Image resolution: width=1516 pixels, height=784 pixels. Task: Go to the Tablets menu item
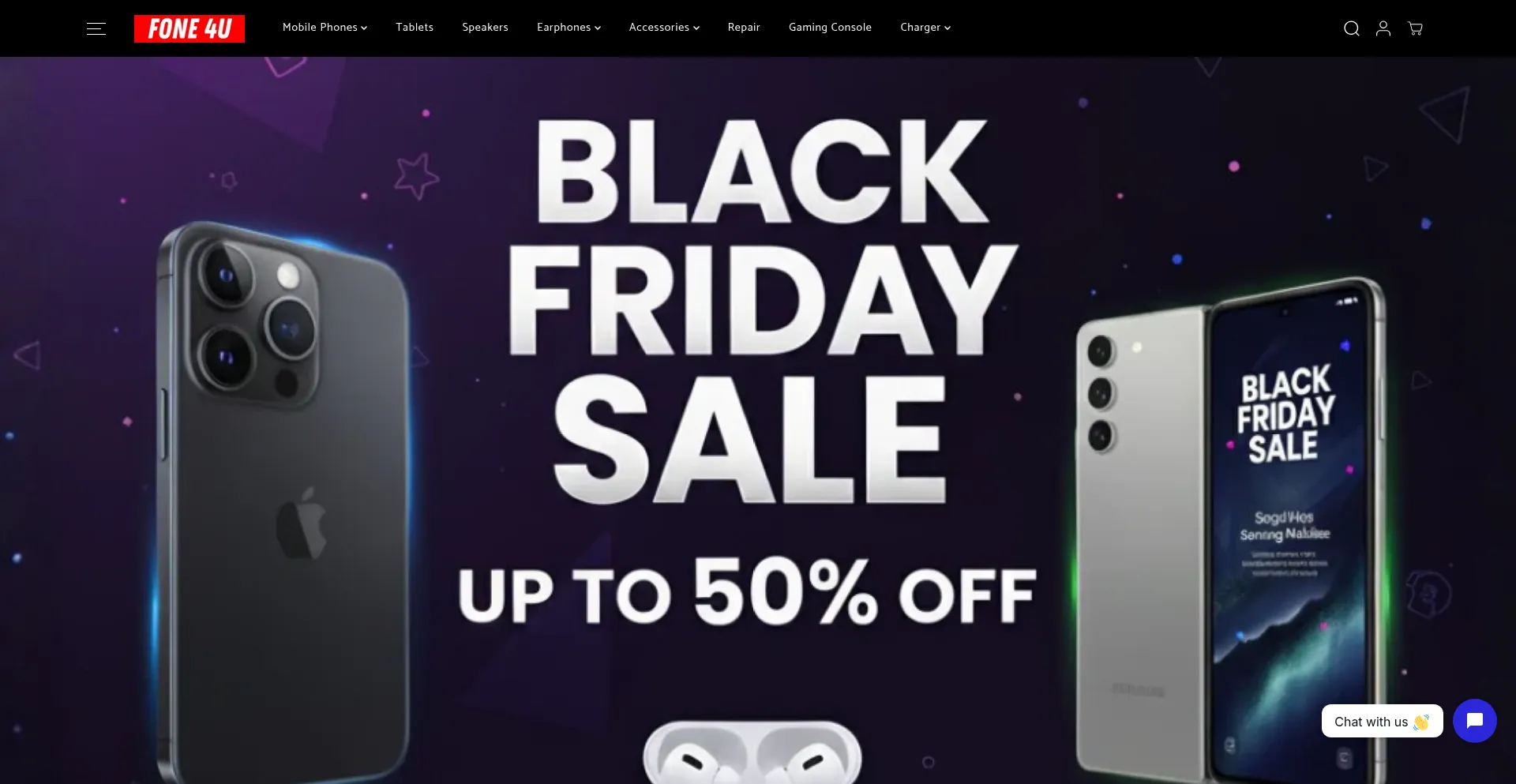click(415, 28)
